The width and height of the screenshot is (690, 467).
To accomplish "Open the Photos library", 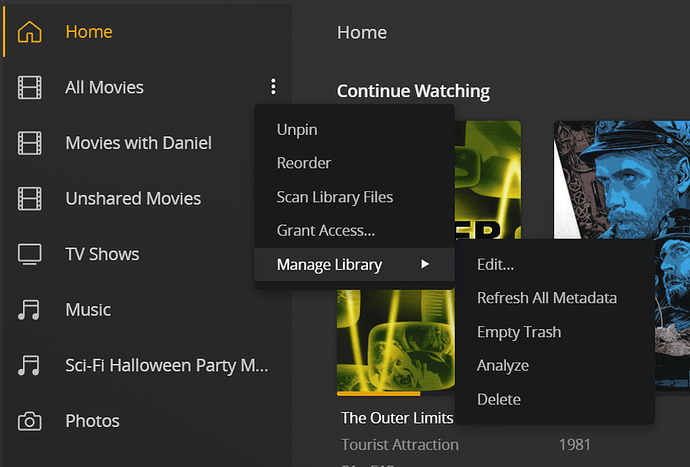I will point(92,421).
